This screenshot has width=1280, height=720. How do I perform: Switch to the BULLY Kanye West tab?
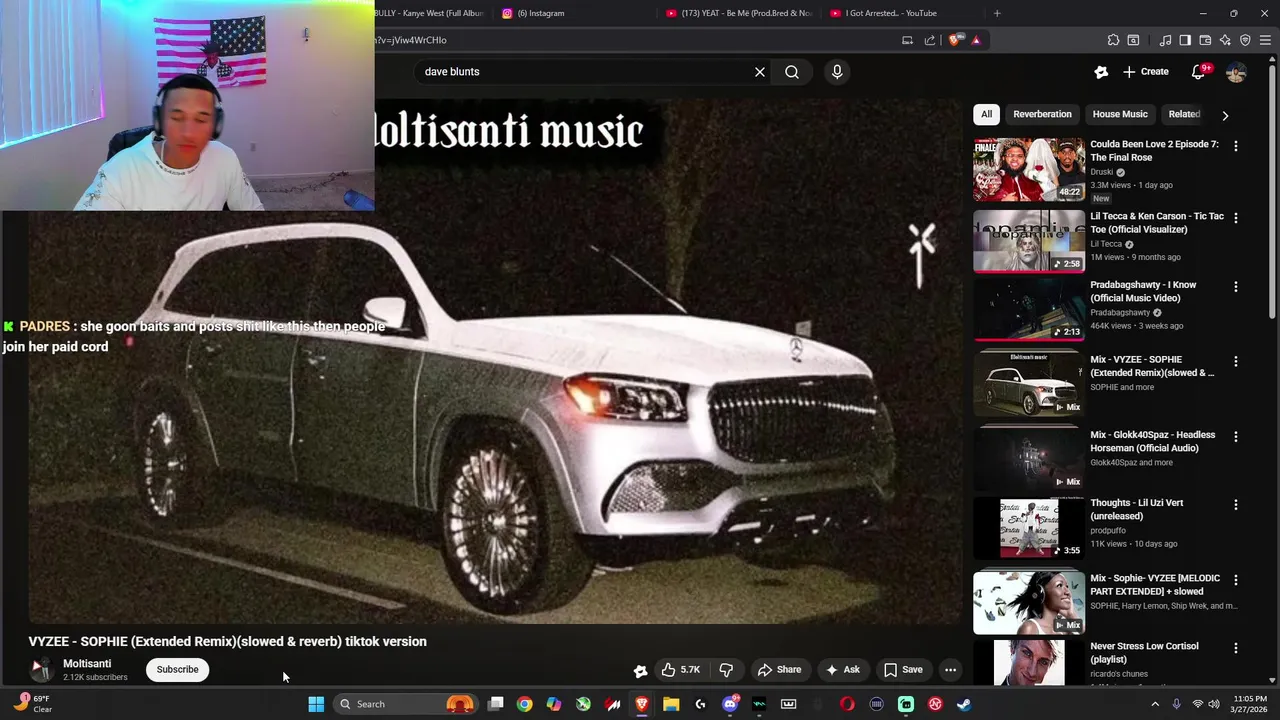coord(432,13)
